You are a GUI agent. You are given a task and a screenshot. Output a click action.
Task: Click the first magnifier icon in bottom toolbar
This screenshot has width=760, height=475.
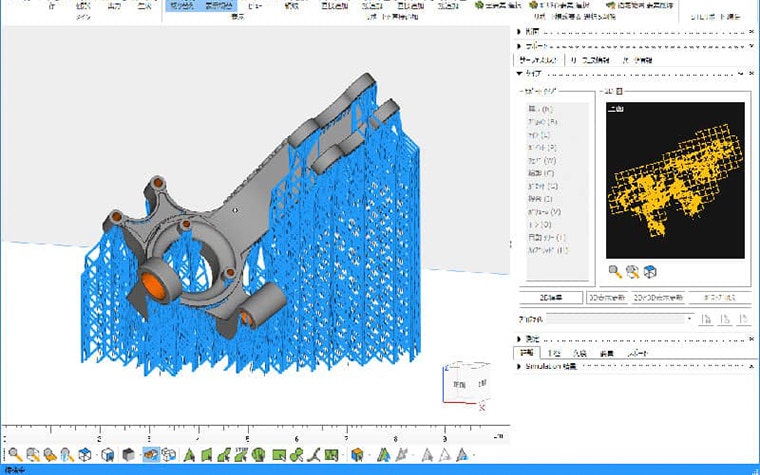click(14, 455)
